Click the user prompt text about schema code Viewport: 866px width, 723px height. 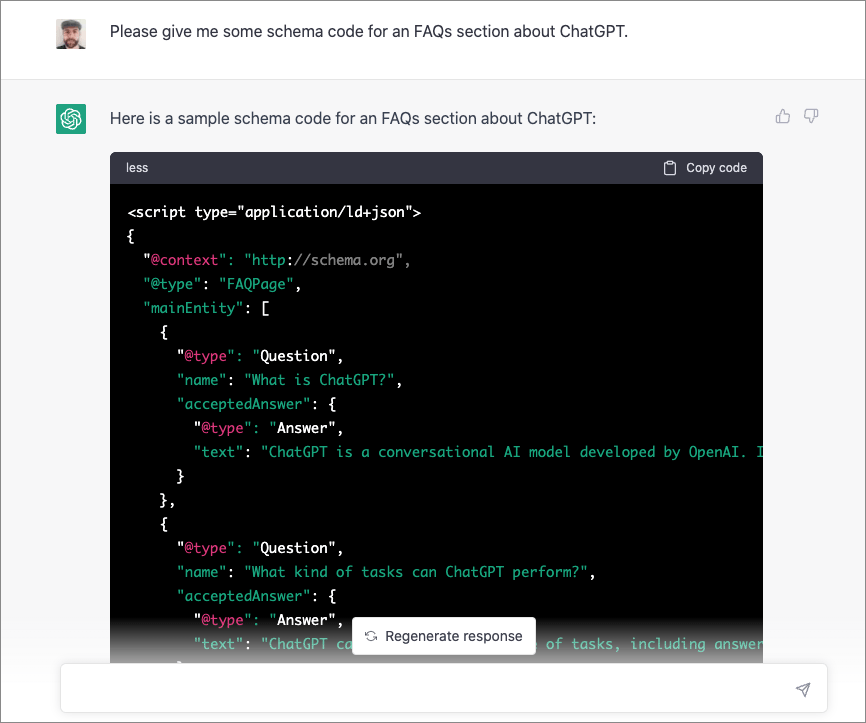coord(369,31)
